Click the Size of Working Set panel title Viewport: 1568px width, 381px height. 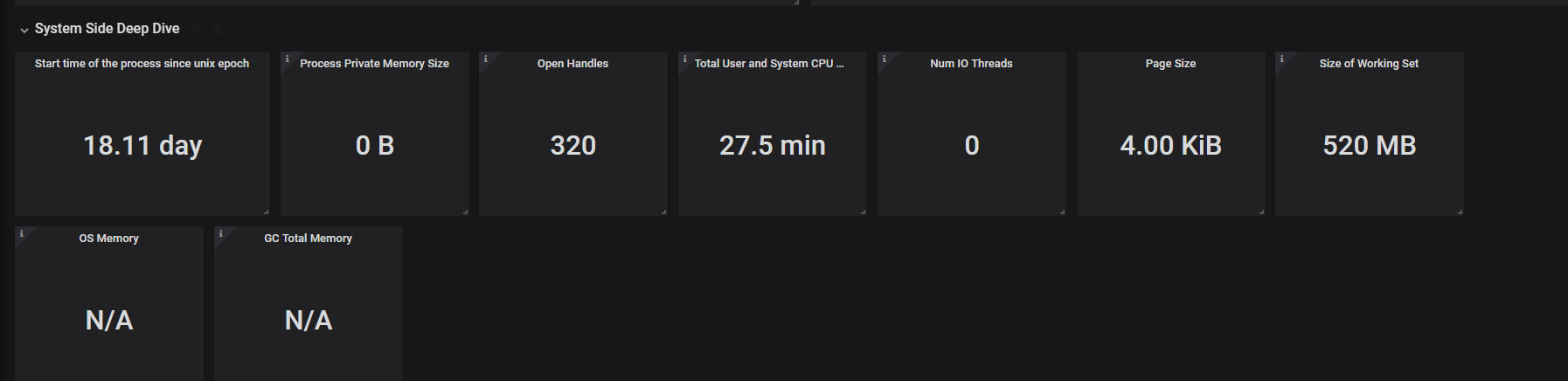point(1369,64)
